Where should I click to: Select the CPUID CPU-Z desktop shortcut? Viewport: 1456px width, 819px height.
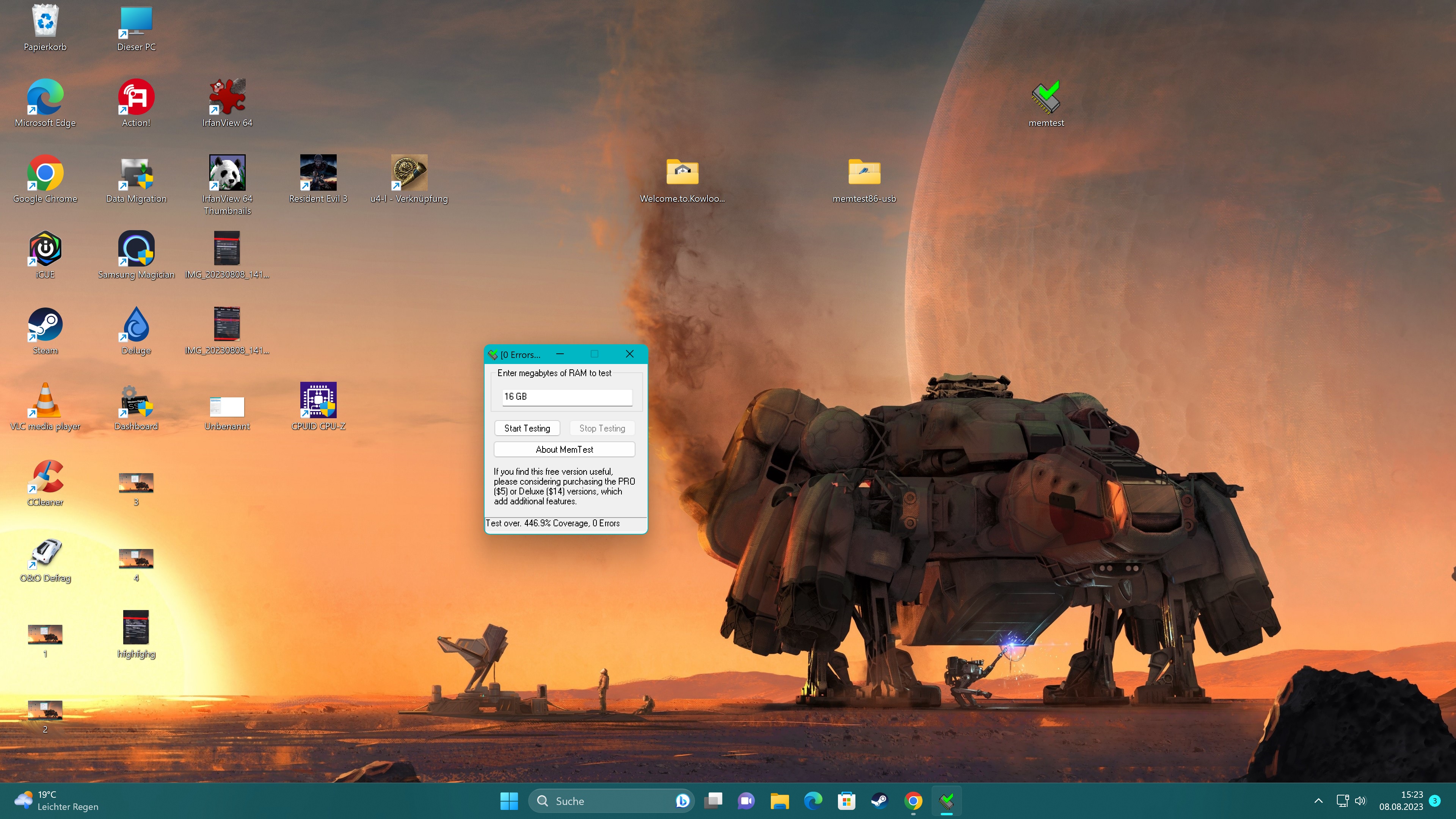pyautogui.click(x=318, y=401)
